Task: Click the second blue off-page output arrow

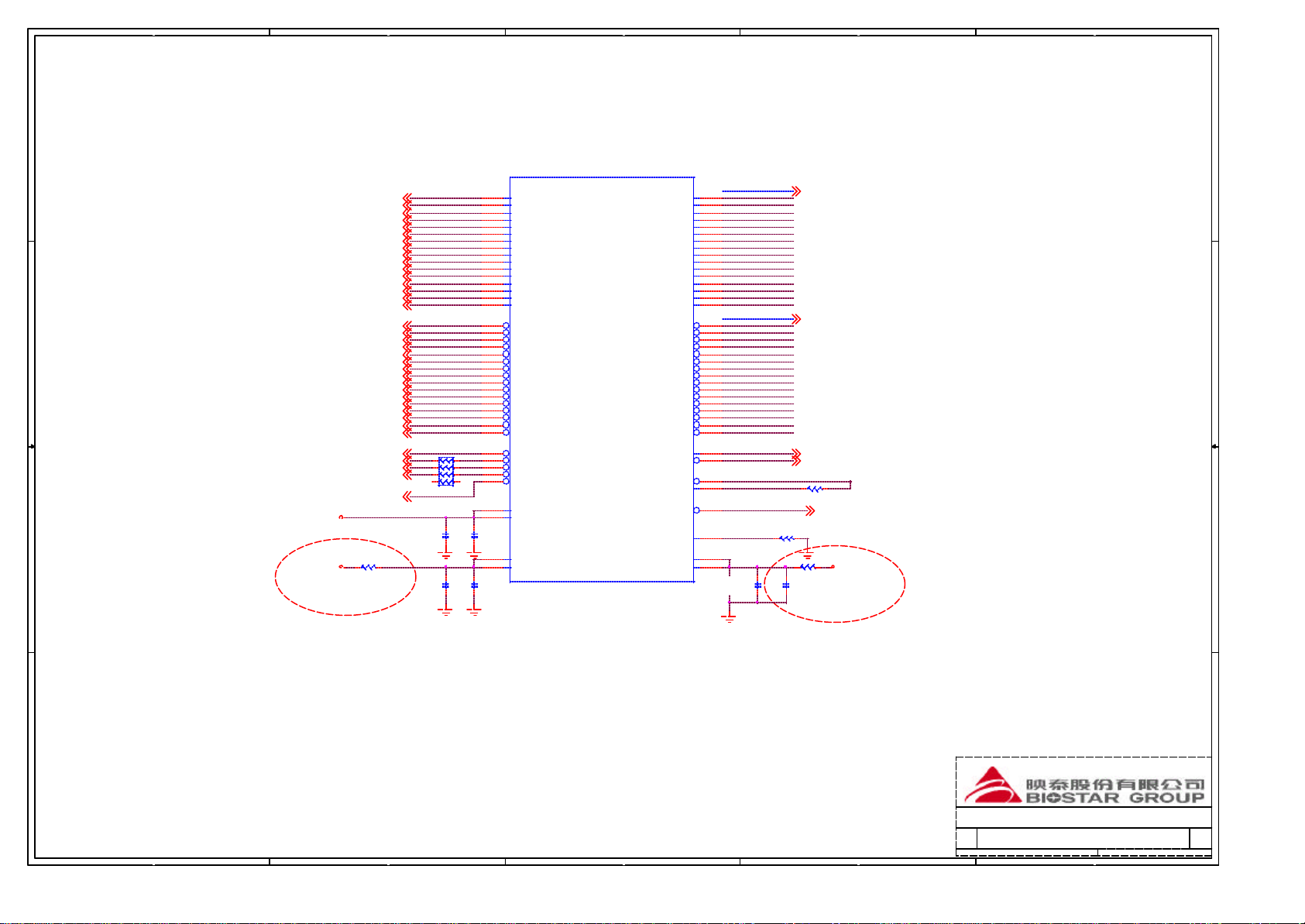Action: tap(796, 319)
